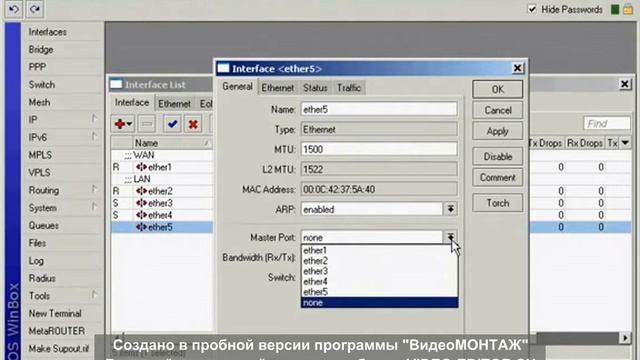Click the Comment button
640x360 pixels.
[498, 178]
